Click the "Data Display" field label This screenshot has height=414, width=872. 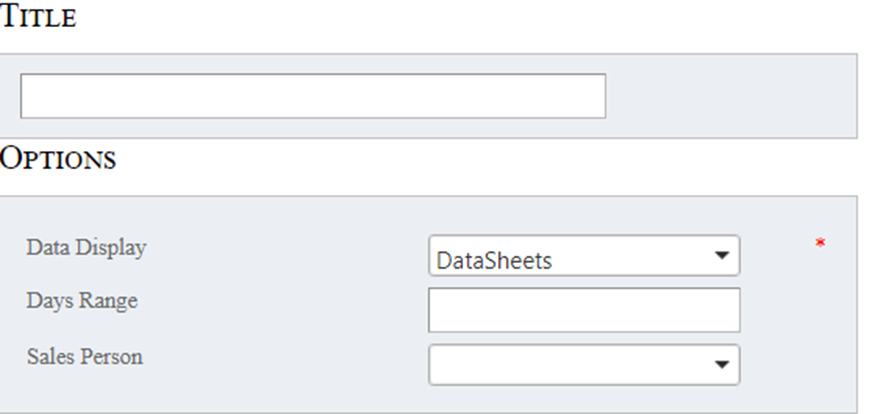(86, 247)
